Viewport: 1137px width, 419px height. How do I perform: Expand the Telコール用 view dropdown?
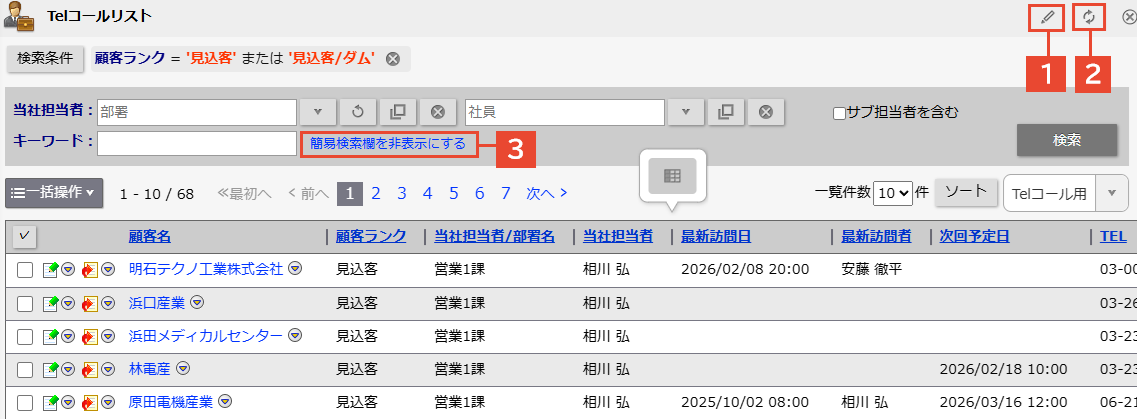coord(1112,193)
